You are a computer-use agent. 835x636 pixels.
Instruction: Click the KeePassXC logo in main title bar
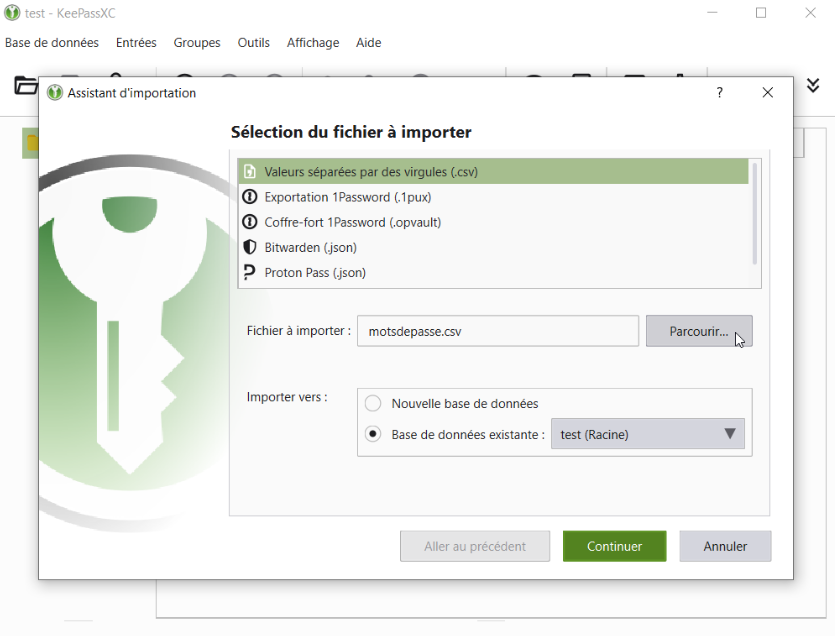coord(12,13)
